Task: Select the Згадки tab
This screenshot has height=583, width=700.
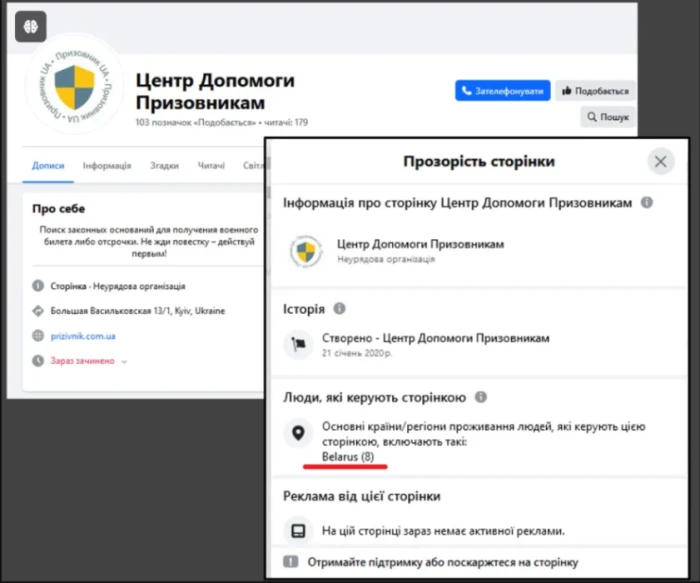Action: point(165,166)
